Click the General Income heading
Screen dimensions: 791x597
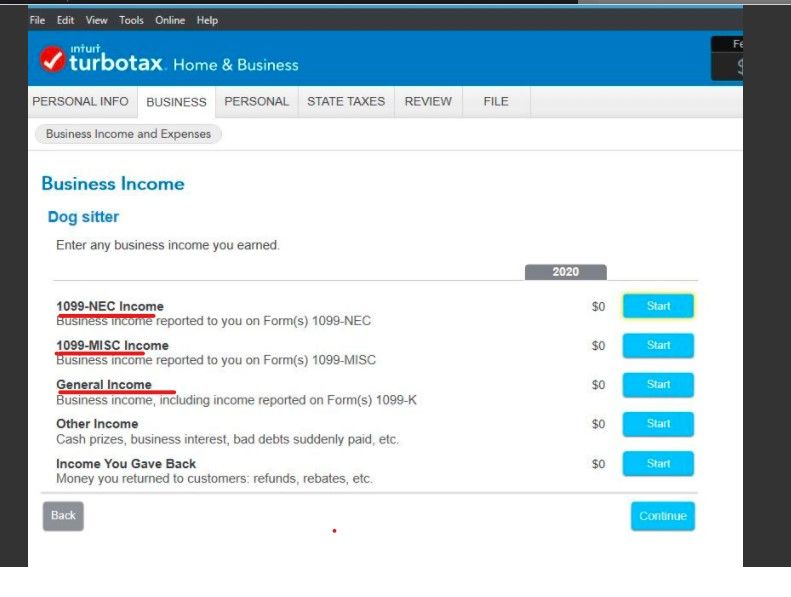pyautogui.click(x=104, y=385)
